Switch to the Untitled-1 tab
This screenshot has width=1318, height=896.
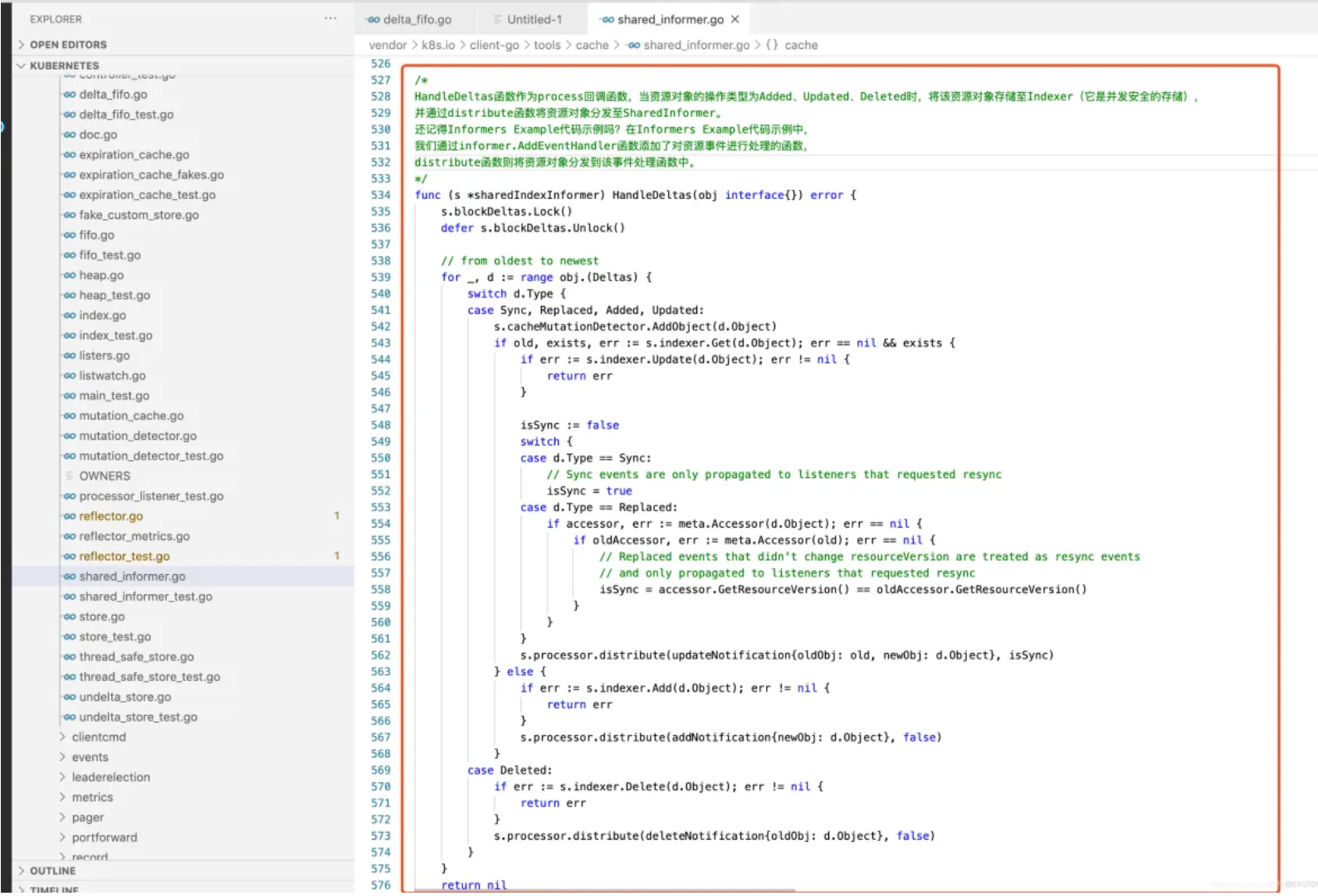pyautogui.click(x=534, y=19)
